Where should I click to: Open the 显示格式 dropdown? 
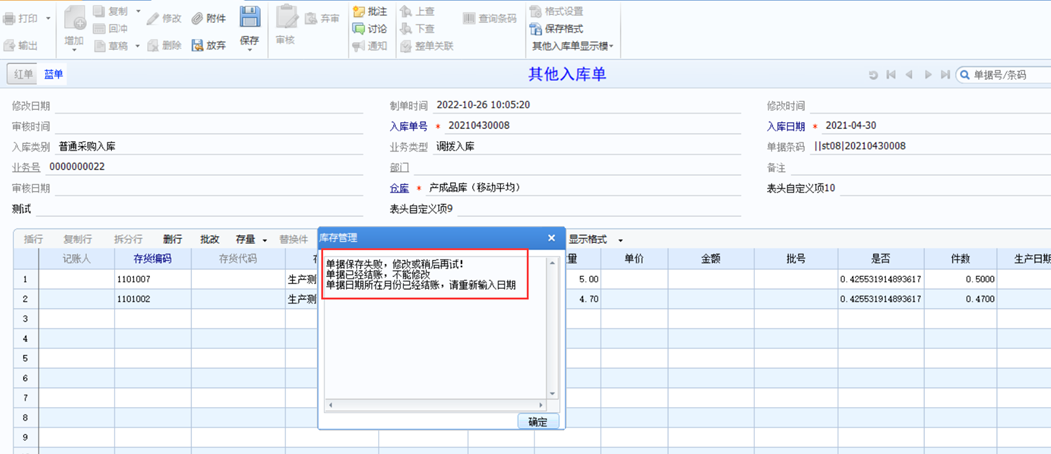(x=596, y=239)
